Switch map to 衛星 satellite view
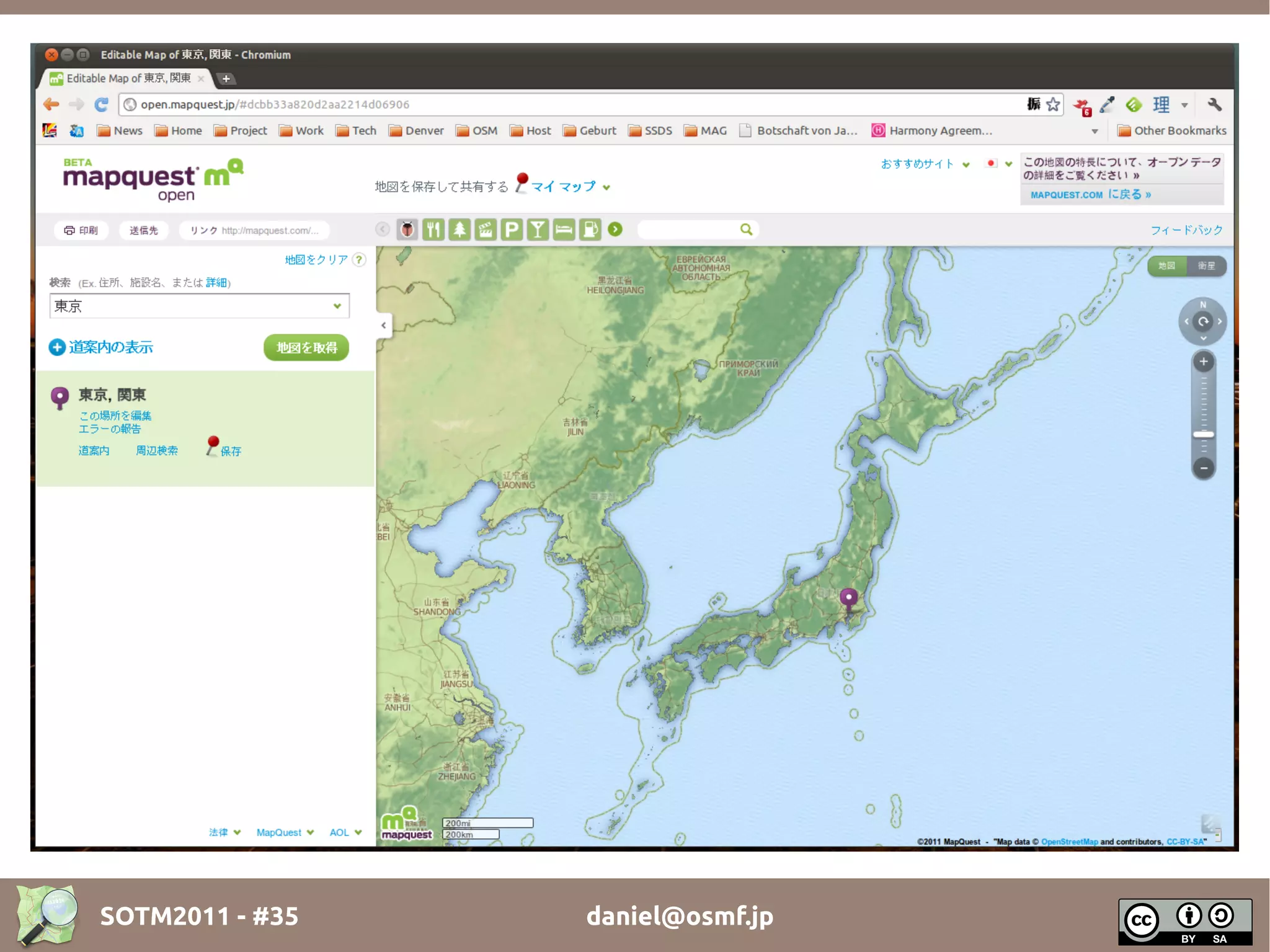The image size is (1270, 952). pos(1206,266)
